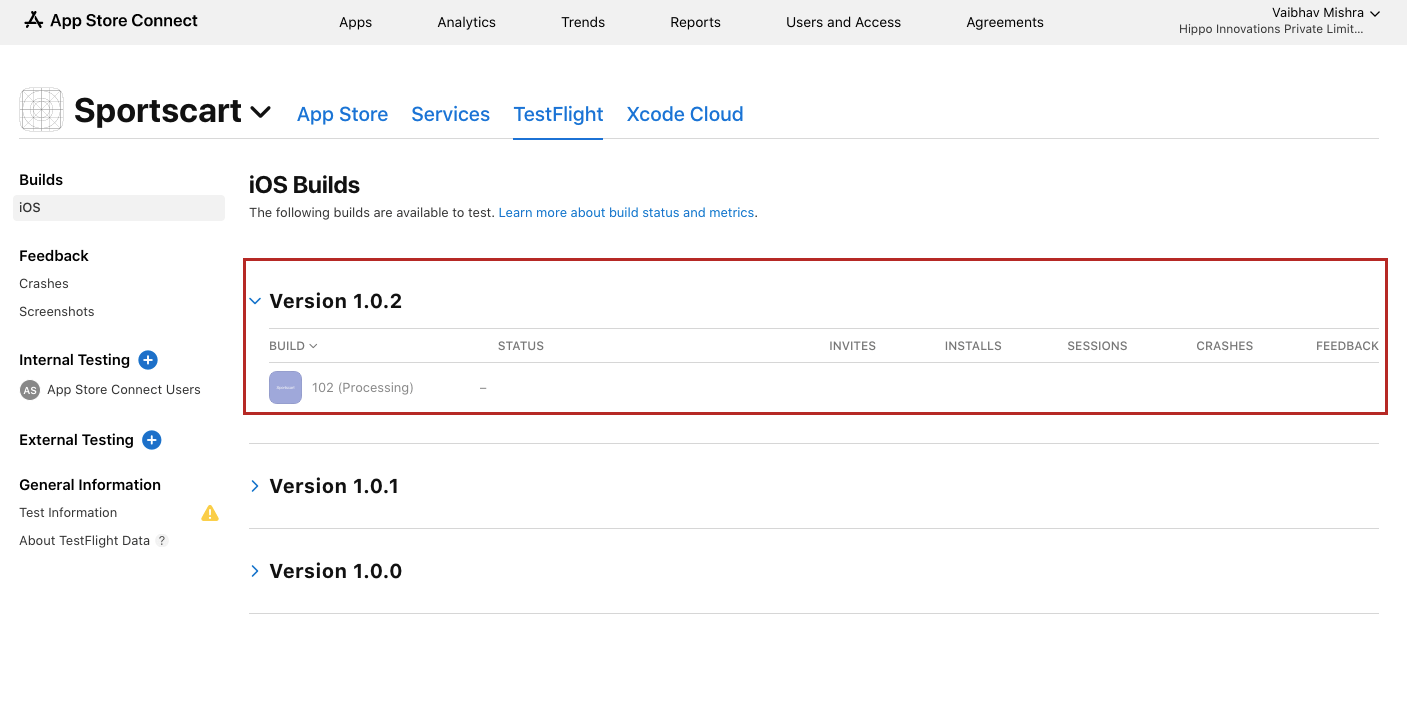The image size is (1407, 726).
Task: Click the App Store Connect logo
Action: 111,20
